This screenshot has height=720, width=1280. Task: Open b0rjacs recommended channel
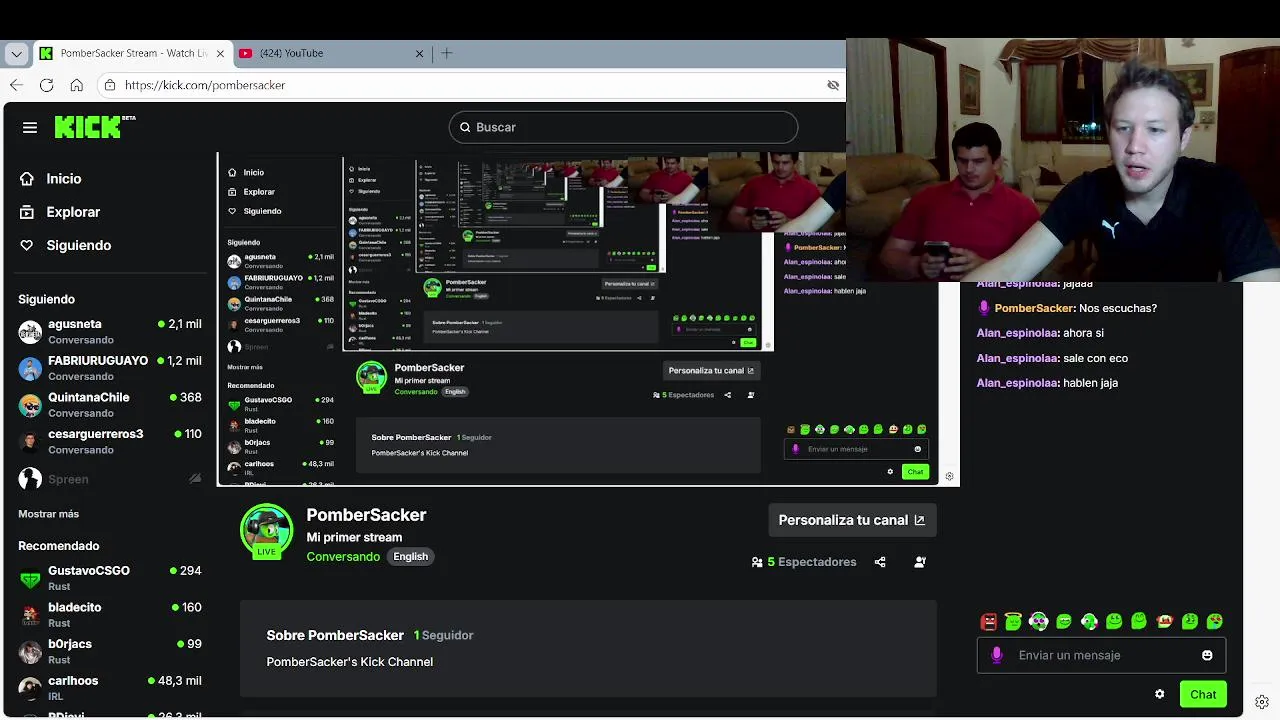click(x=110, y=651)
